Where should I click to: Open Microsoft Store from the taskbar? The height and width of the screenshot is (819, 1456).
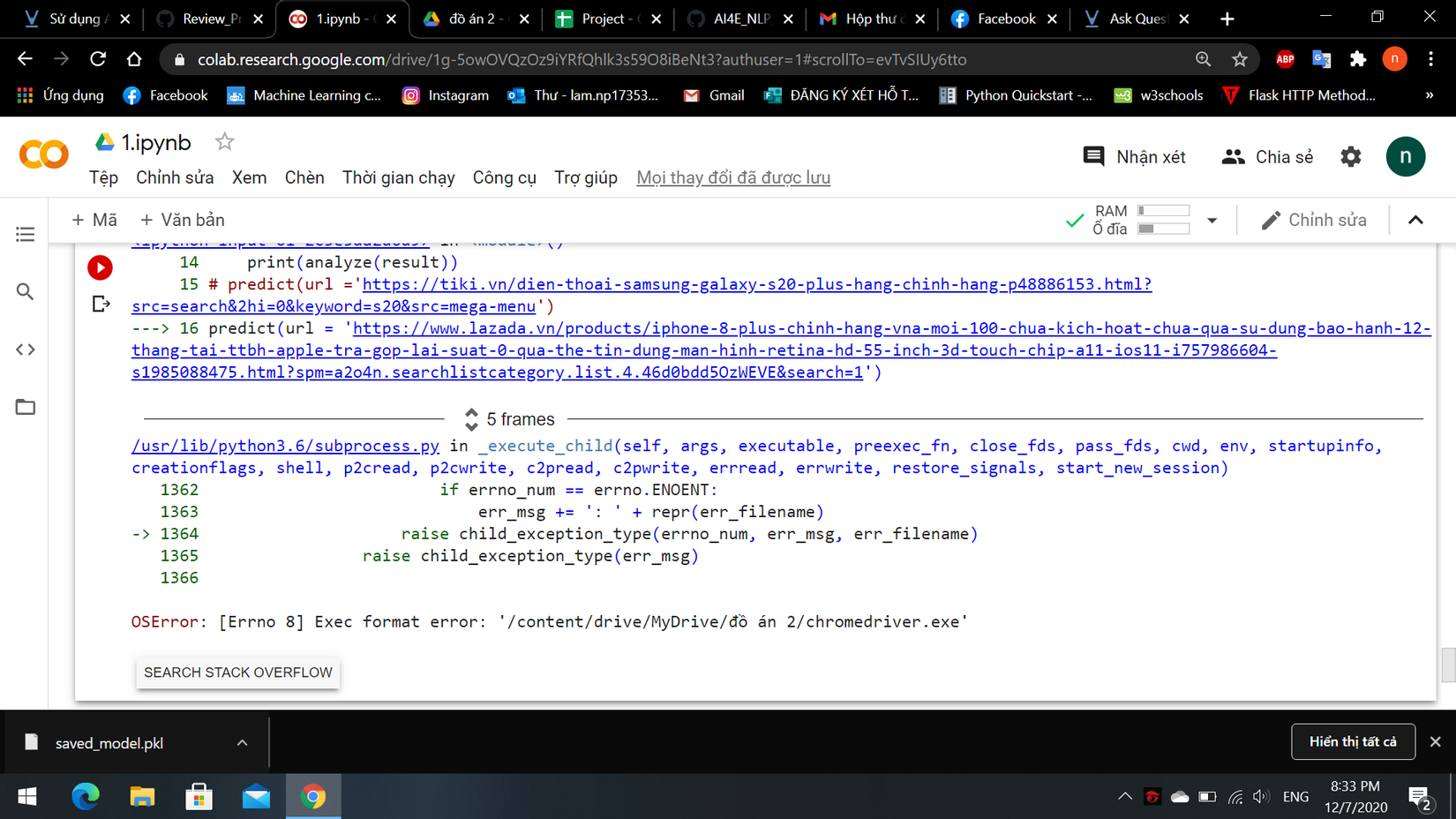199,797
